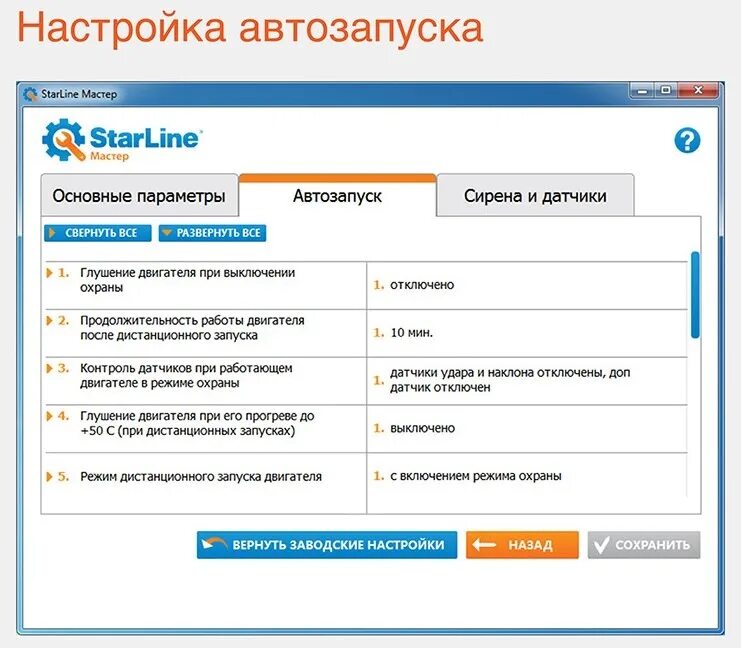Open the Сирена и датчики tab
The height and width of the screenshot is (648, 741).
[535, 196]
